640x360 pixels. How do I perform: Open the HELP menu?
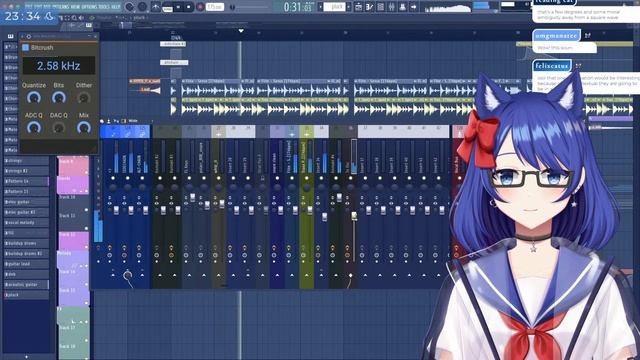pos(116,7)
